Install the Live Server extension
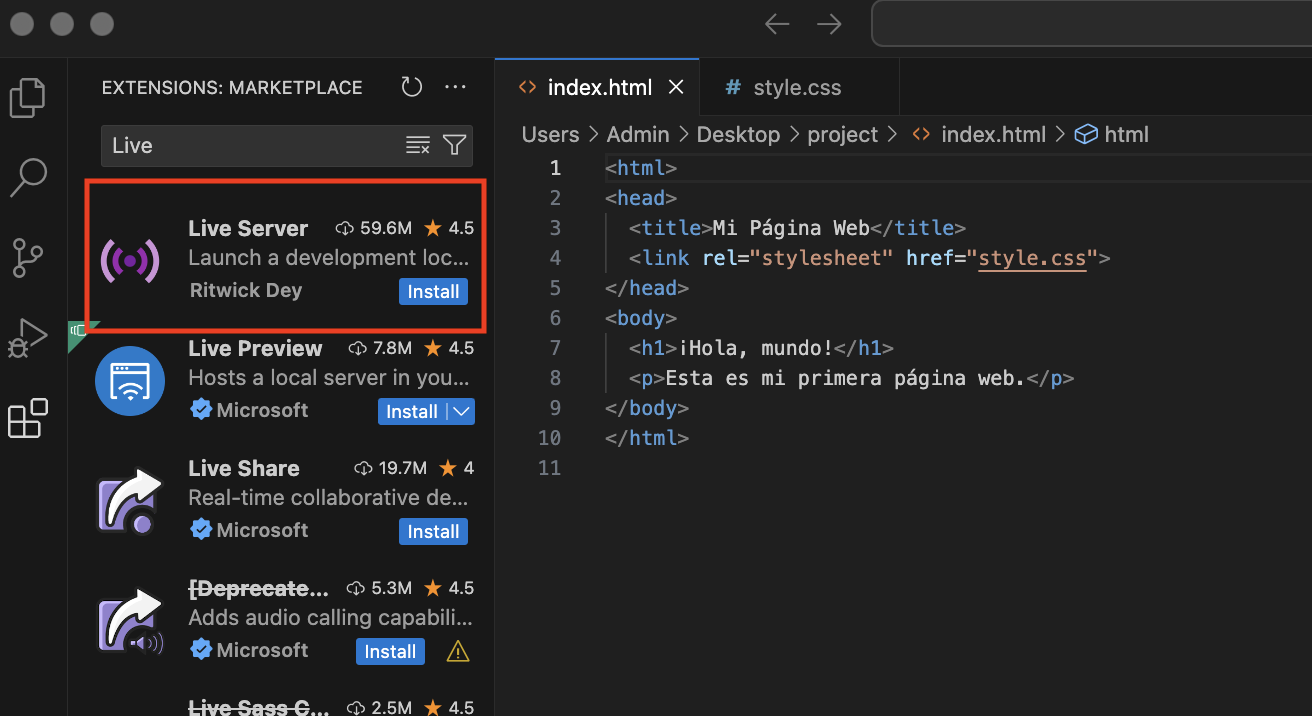Viewport: 1312px width, 716px height. [x=433, y=292]
